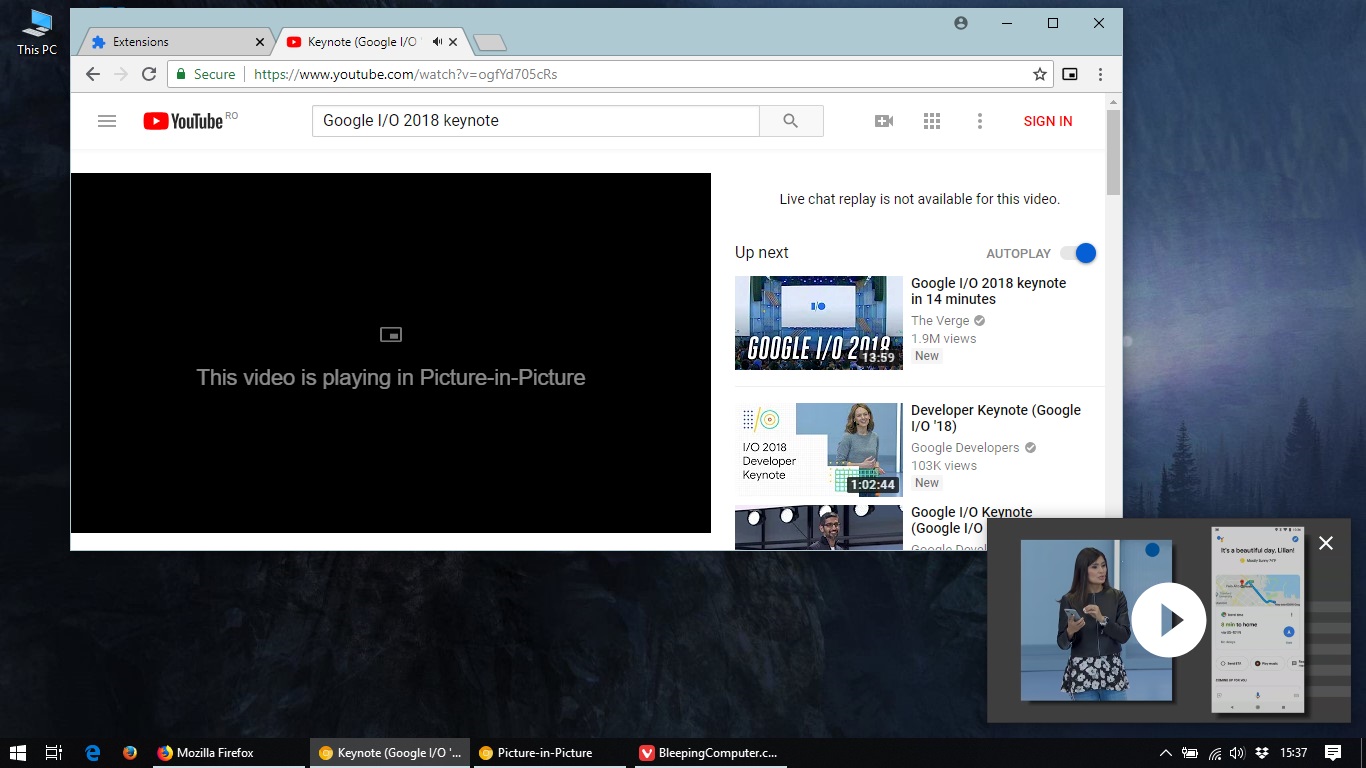Click the battery icon in the tray
Viewport: 1366px width, 768px height.
[x=1190, y=753]
